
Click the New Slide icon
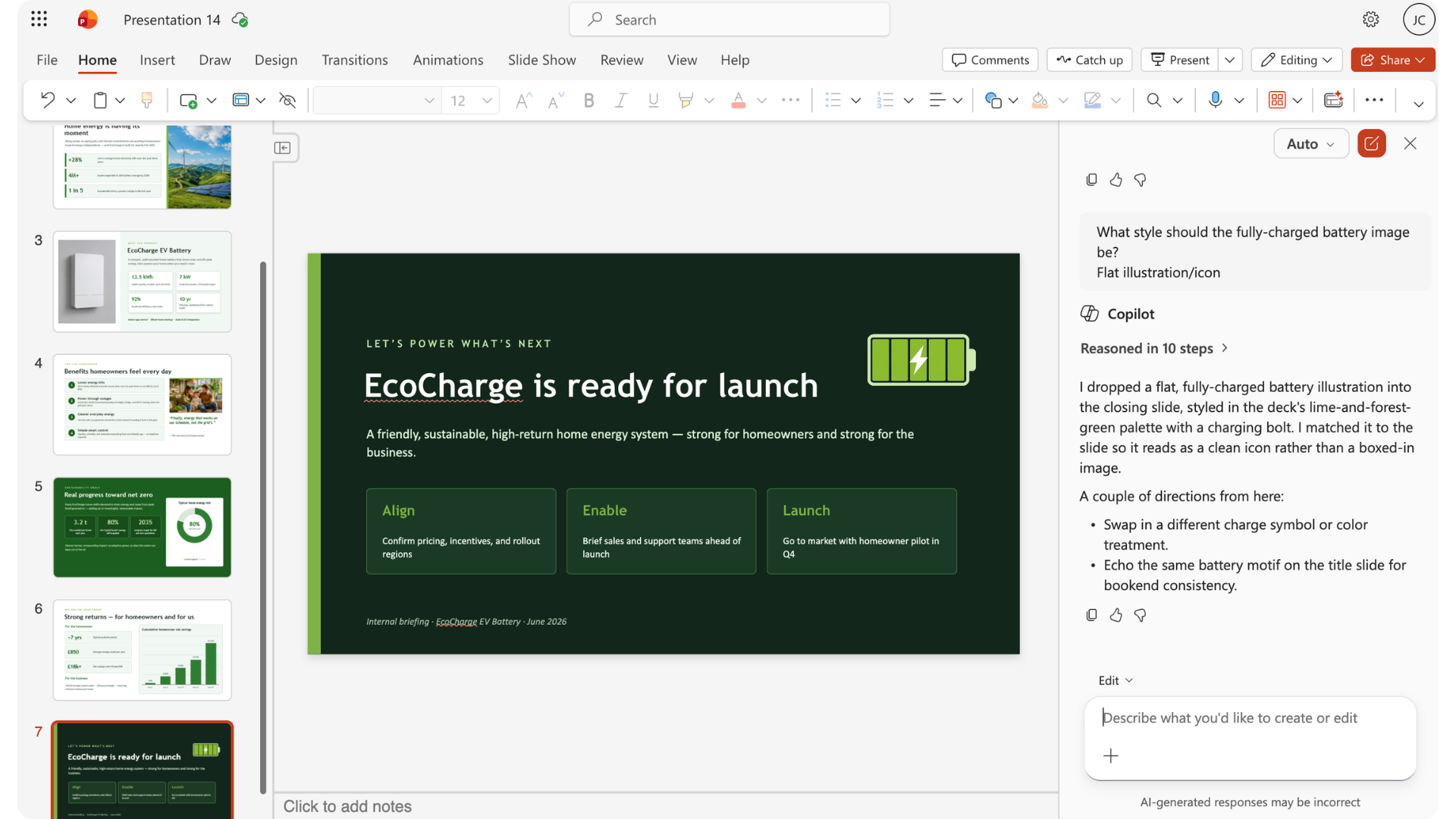pyautogui.click(x=188, y=100)
